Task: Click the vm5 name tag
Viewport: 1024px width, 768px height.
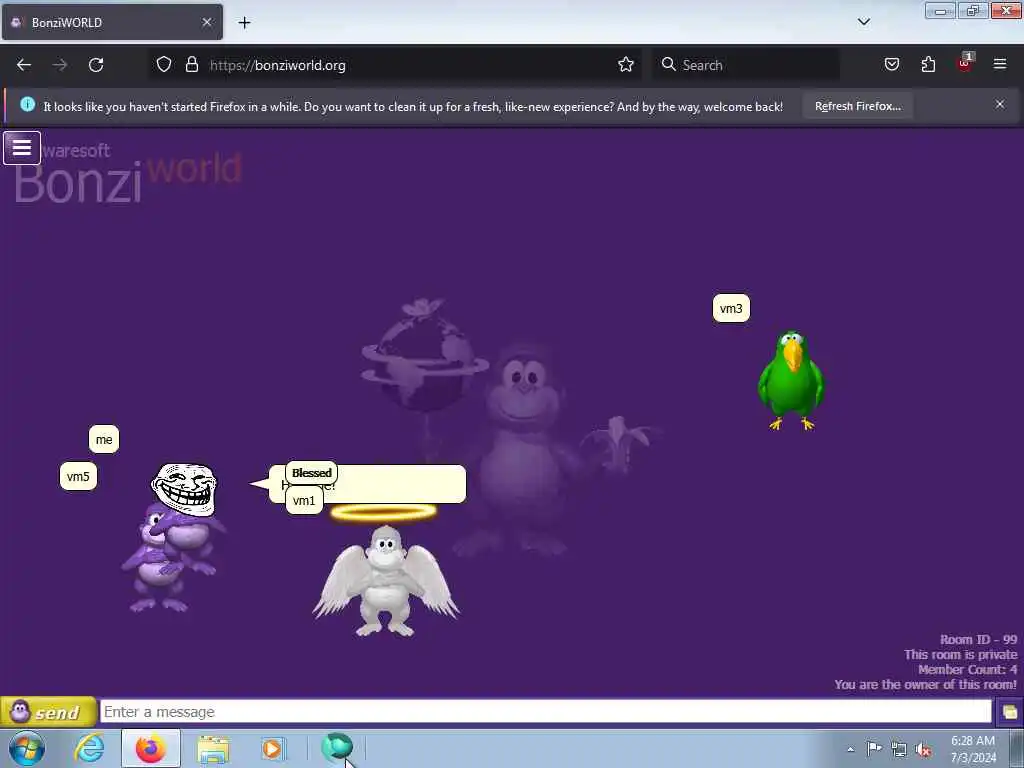Action: [78, 476]
